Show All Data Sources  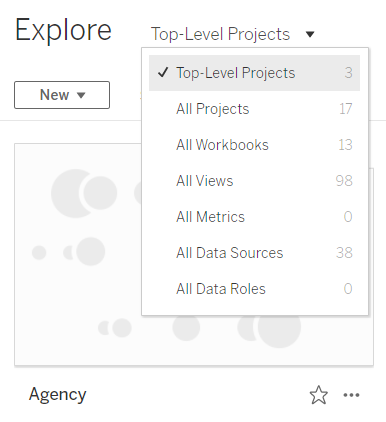pos(254,253)
